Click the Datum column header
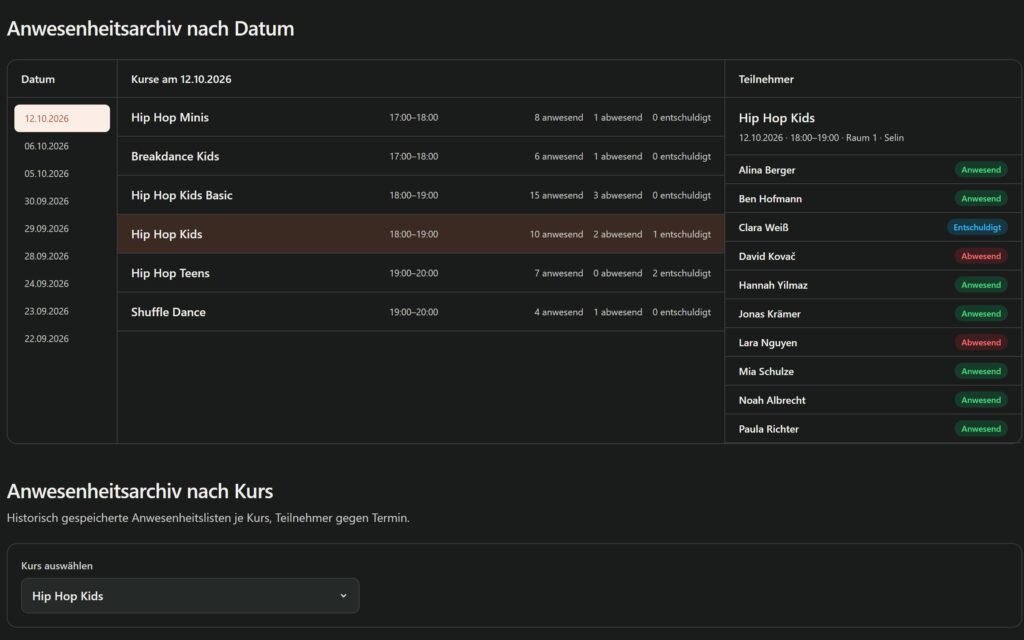Image resolution: width=1024 pixels, height=640 pixels. tap(38, 79)
